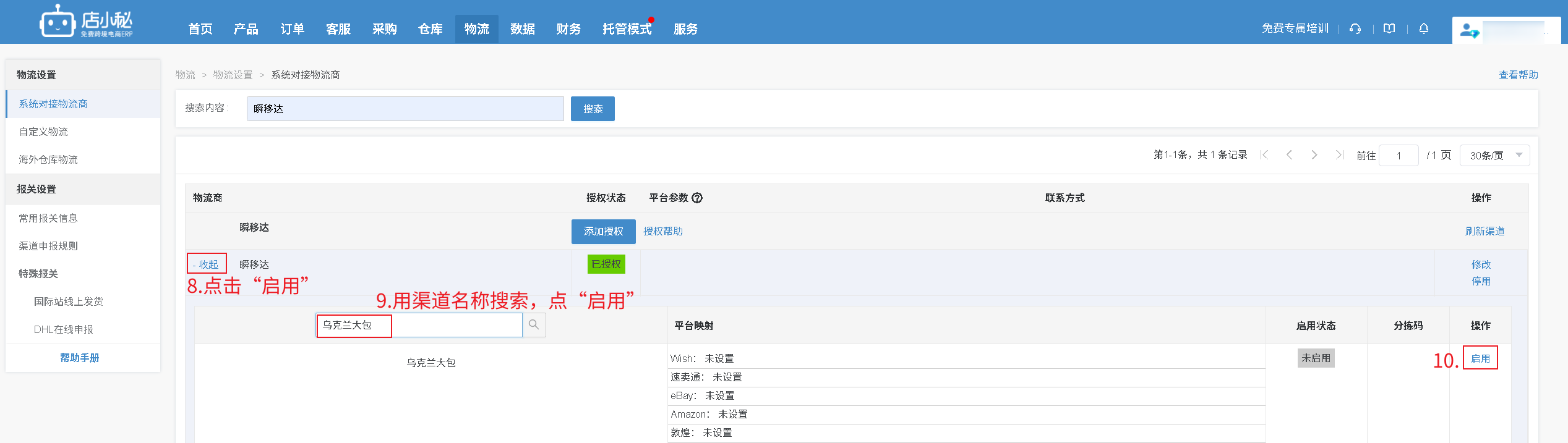Click the blue 搜索 button
This screenshot has height=443, width=1568.
coord(592,109)
